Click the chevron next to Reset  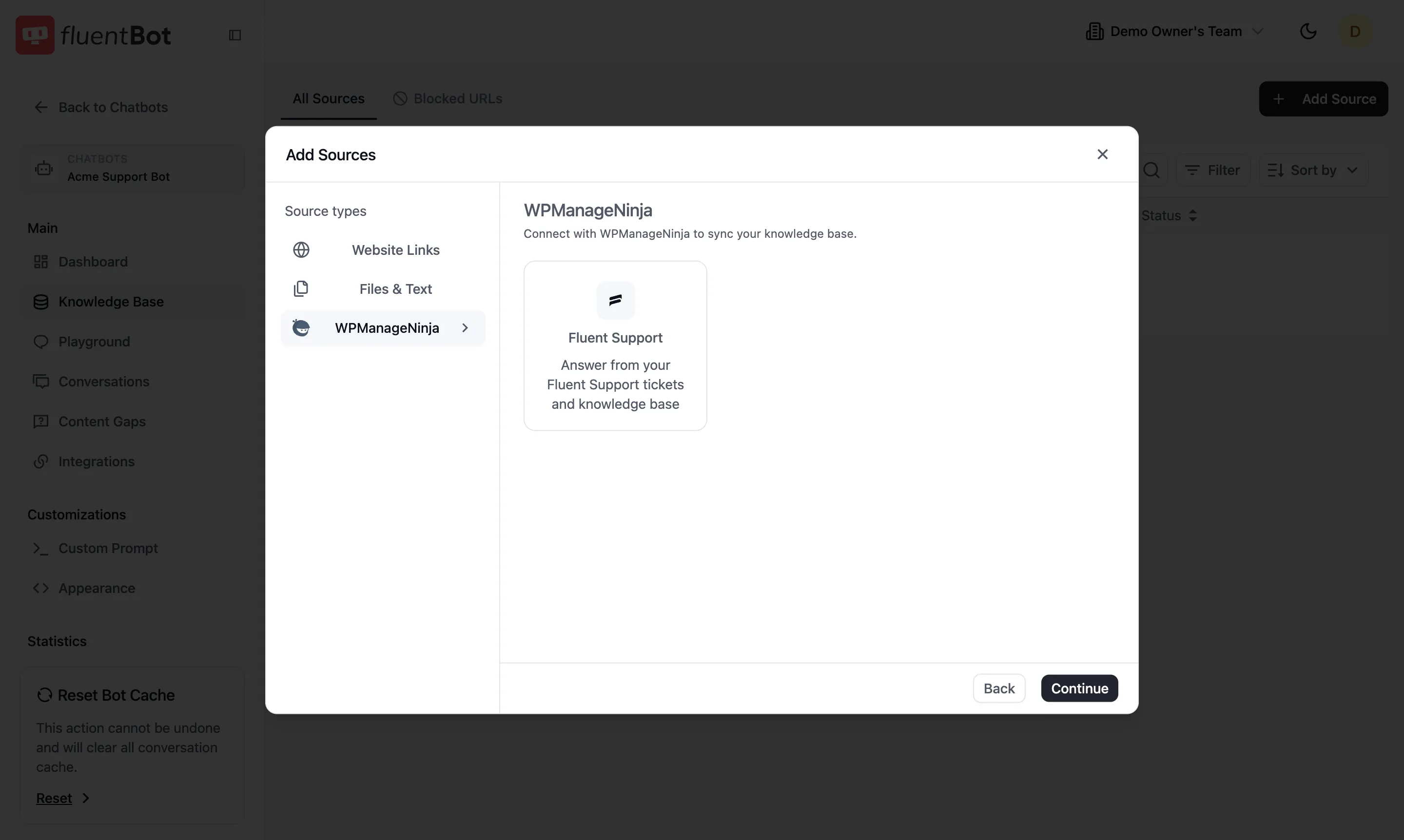pos(86,798)
